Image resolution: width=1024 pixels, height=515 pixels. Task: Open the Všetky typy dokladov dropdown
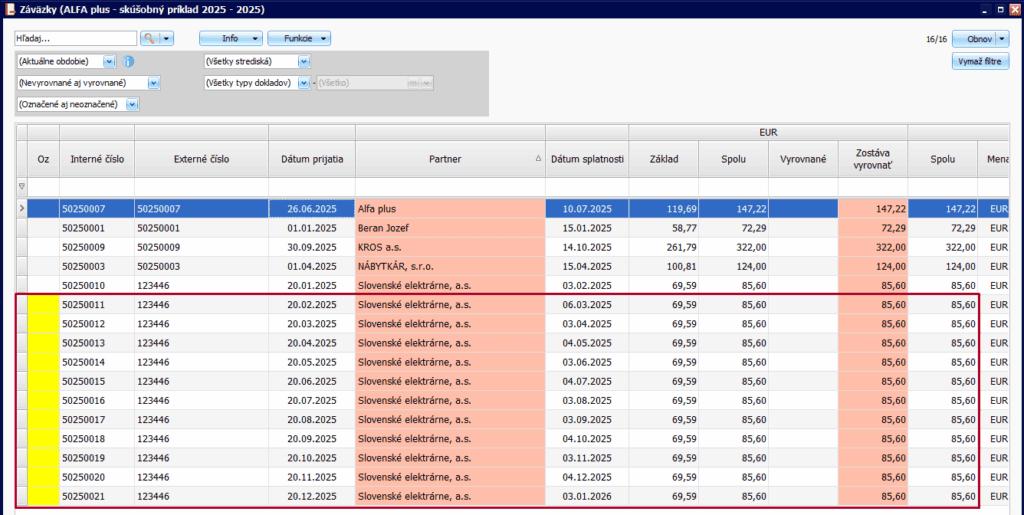click(304, 83)
